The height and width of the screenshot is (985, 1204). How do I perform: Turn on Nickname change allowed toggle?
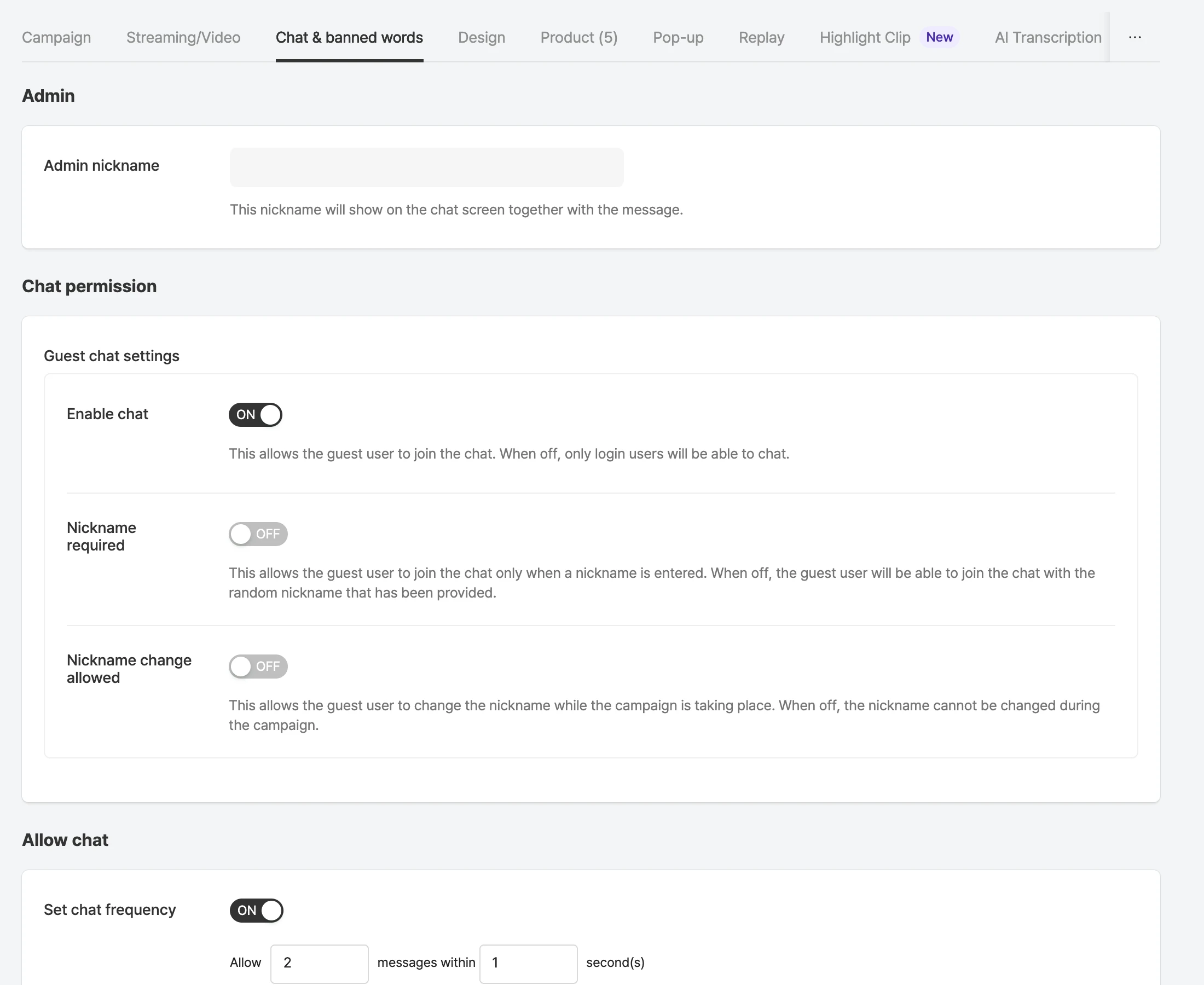point(258,666)
